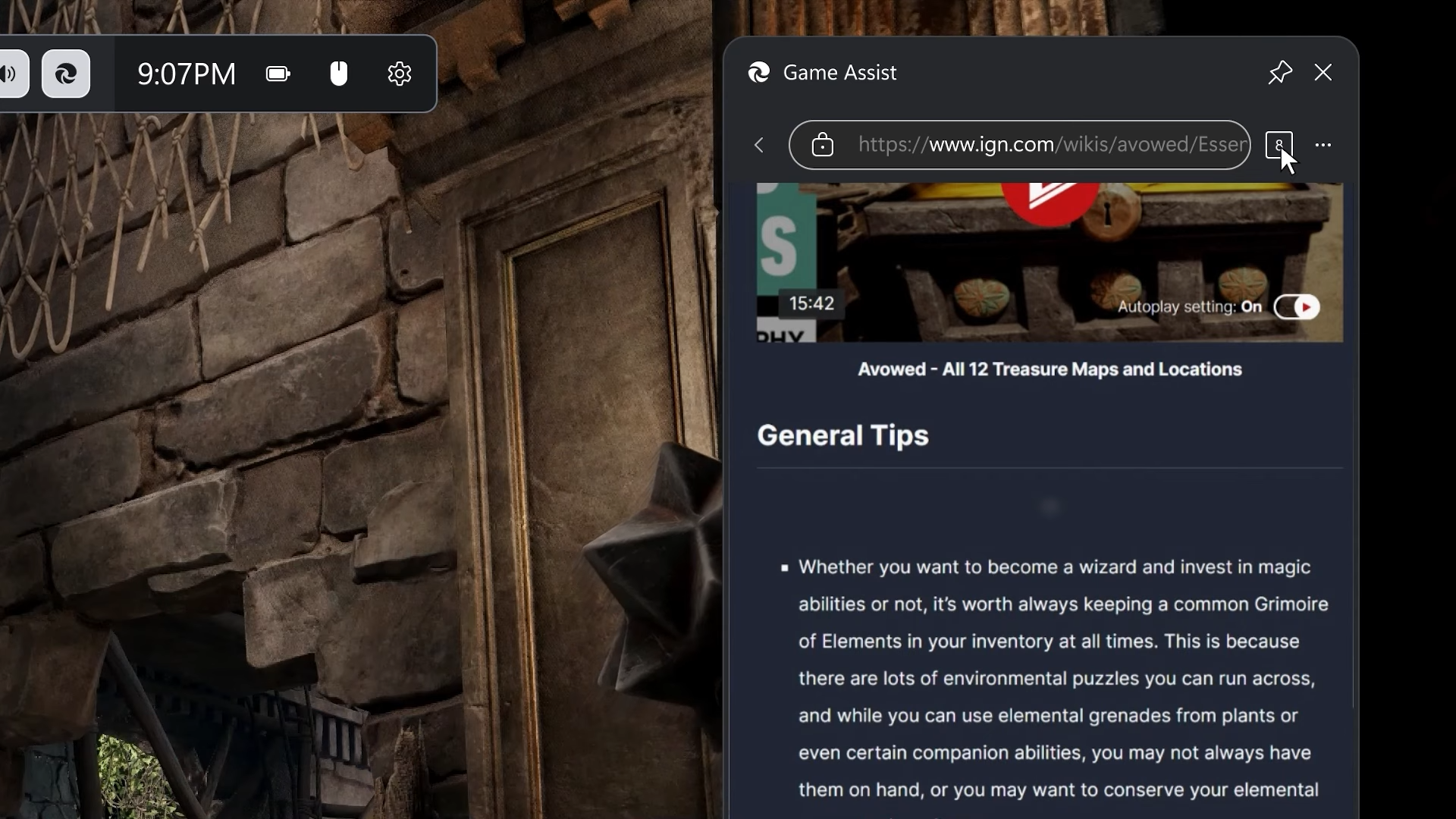This screenshot has height=819, width=1456.
Task: Click the 15:42 video duration badge
Action: (811, 304)
